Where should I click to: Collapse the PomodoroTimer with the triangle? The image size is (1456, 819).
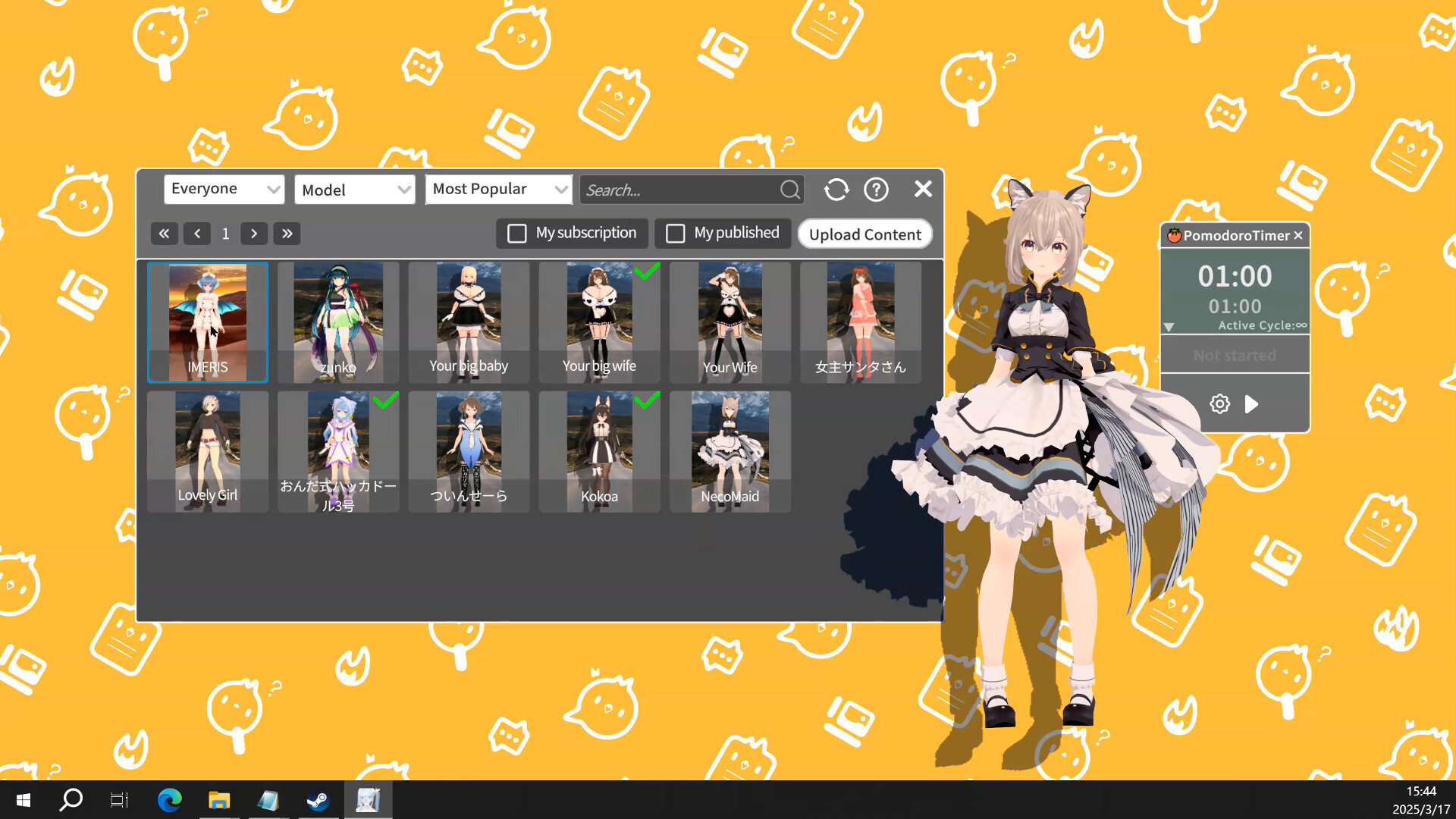pyautogui.click(x=1169, y=327)
